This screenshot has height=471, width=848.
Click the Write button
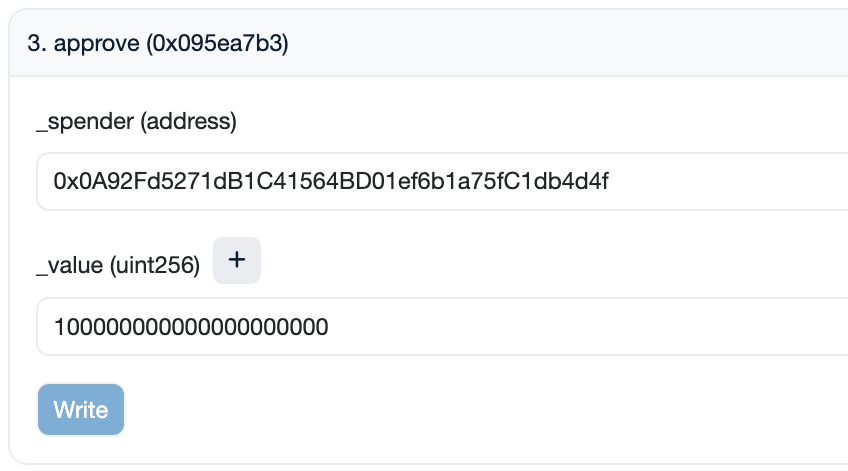tap(81, 410)
